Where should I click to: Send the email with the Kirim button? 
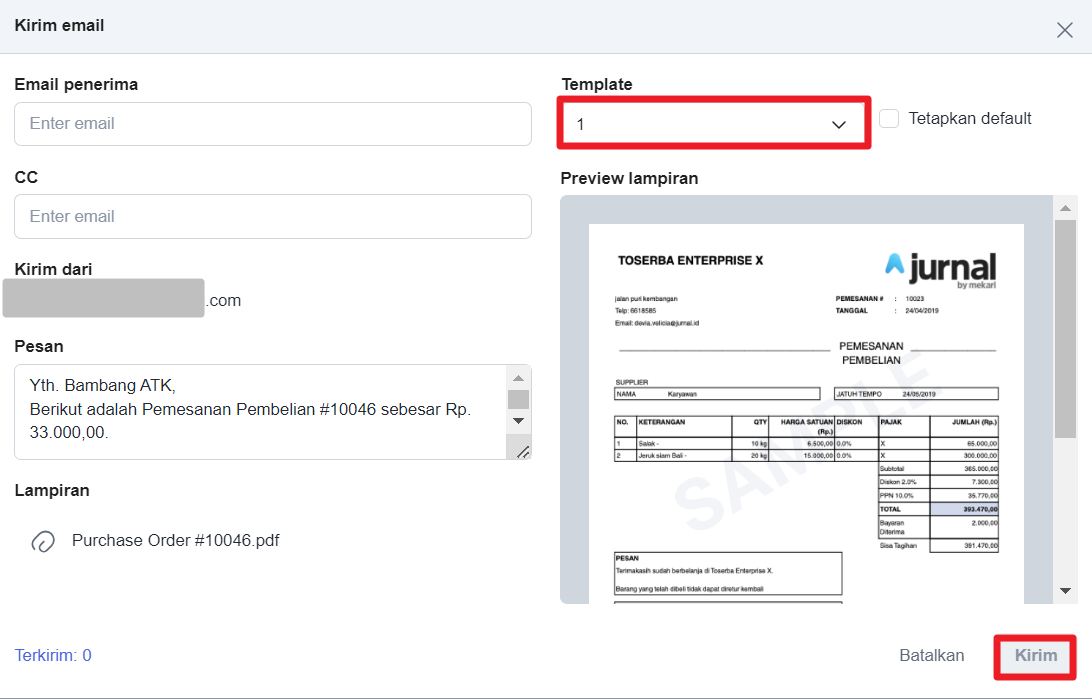(x=1035, y=656)
